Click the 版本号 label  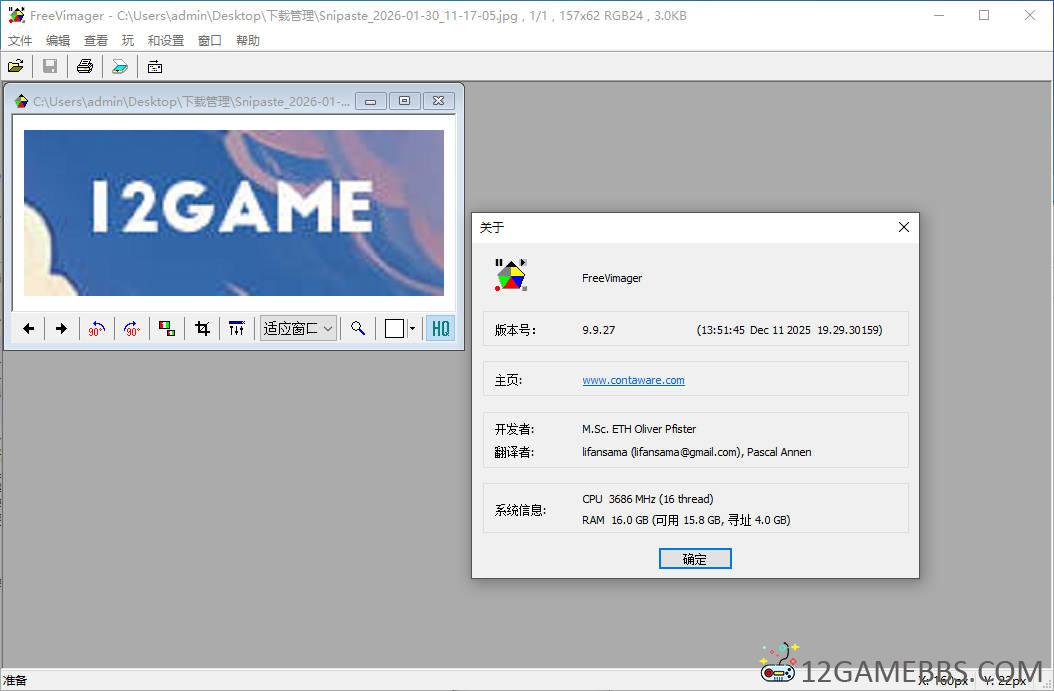[x=515, y=330]
